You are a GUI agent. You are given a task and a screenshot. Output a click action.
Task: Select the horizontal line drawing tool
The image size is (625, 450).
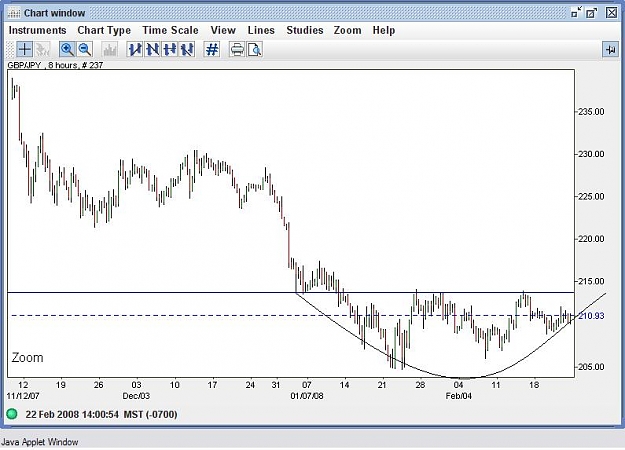(x=170, y=49)
